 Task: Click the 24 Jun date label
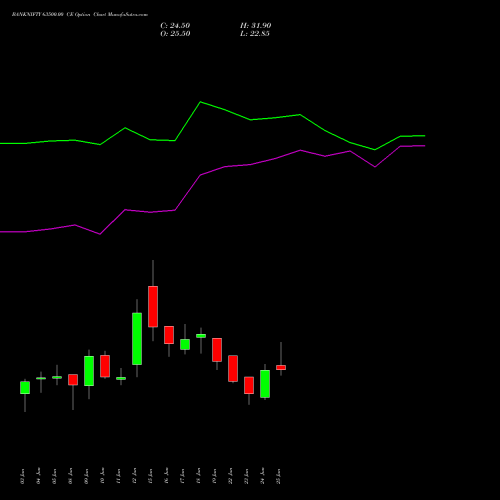coord(263,476)
